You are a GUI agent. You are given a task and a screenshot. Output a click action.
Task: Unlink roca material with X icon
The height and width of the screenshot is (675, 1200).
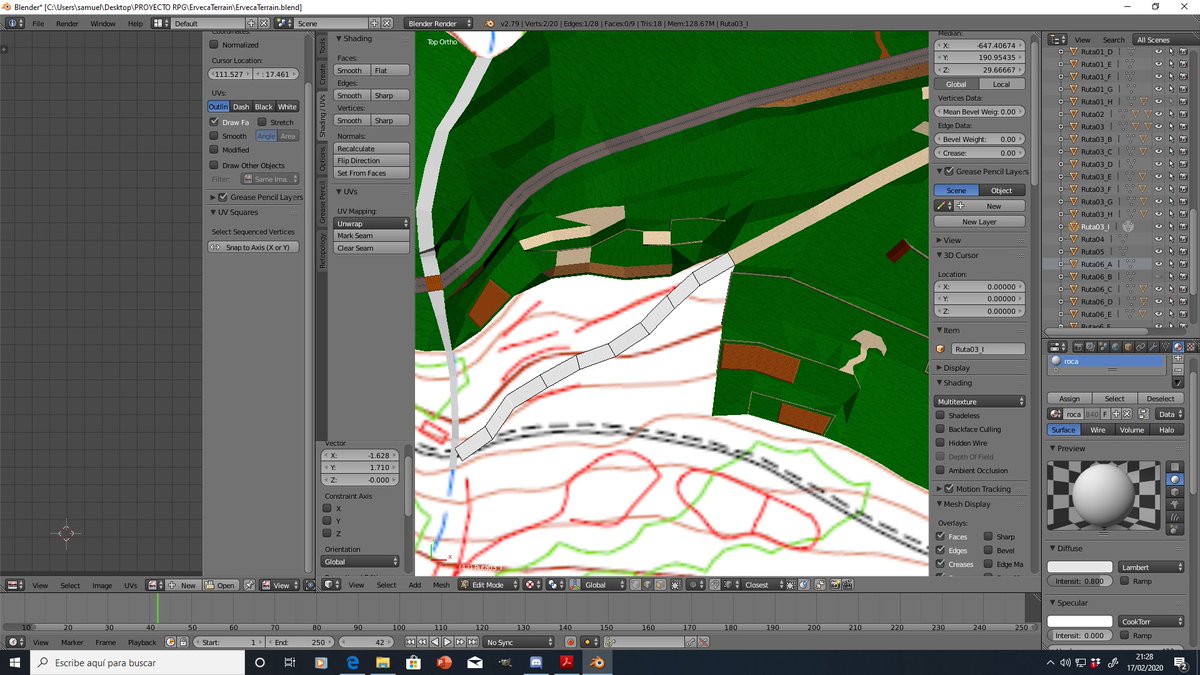[1127, 414]
